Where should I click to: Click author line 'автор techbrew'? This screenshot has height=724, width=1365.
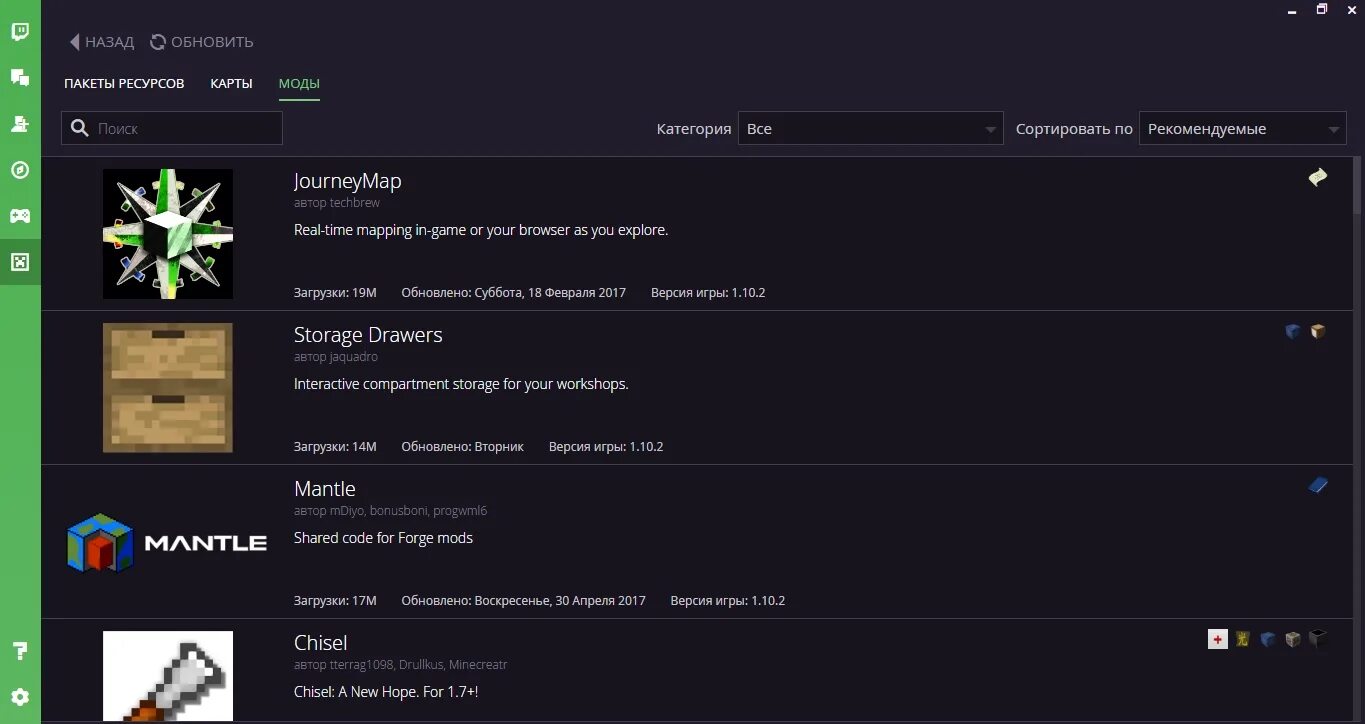(x=337, y=203)
